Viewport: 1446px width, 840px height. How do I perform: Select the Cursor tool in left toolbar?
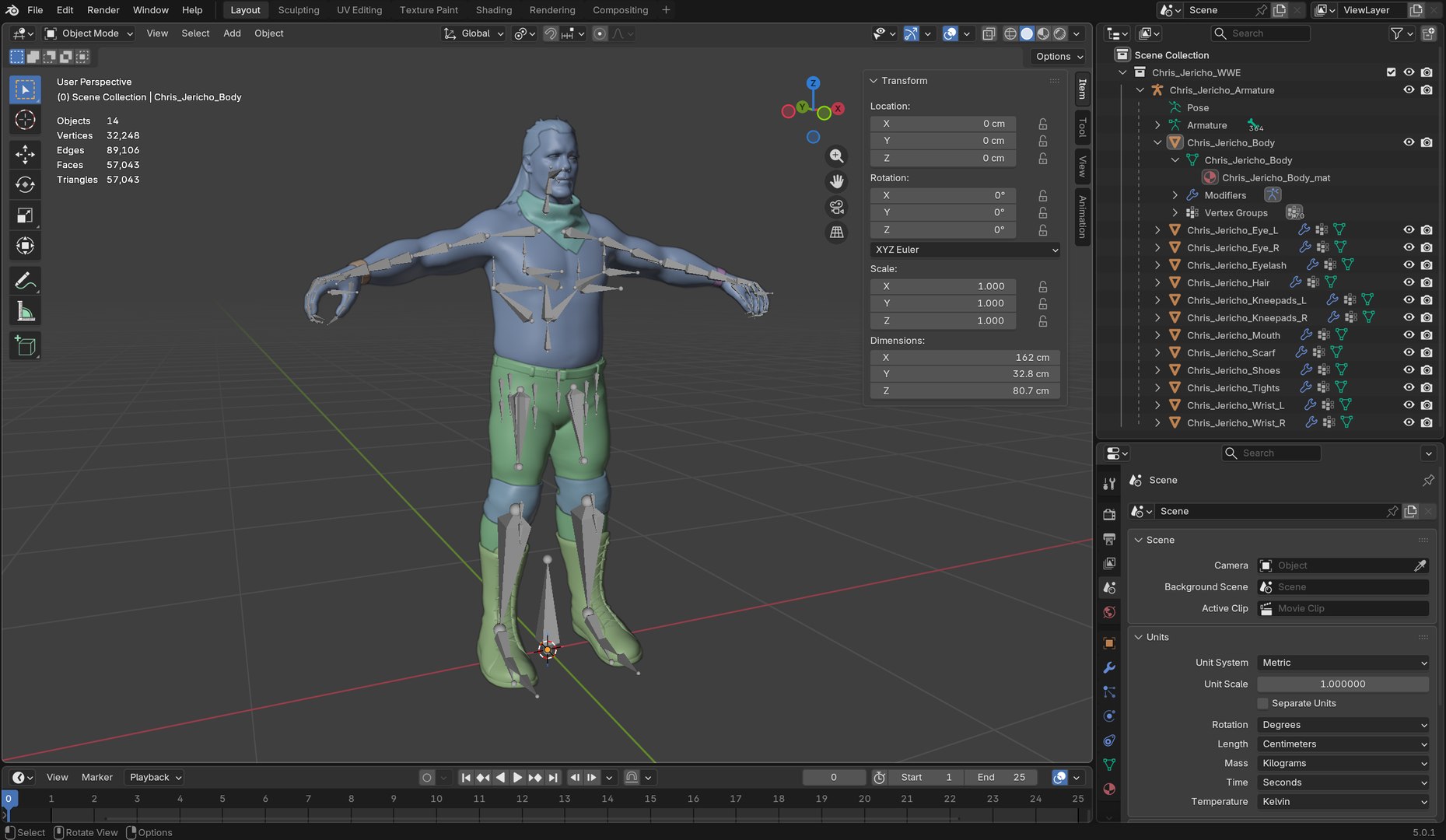click(x=25, y=120)
